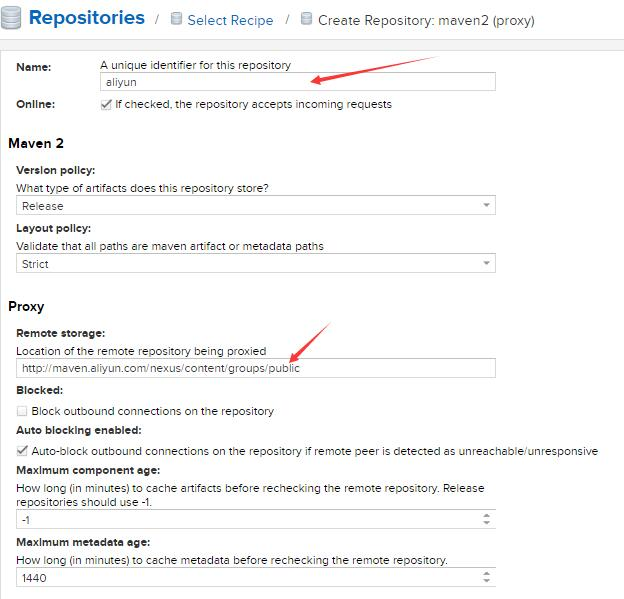Uncheck the Online checkbox

106,104
